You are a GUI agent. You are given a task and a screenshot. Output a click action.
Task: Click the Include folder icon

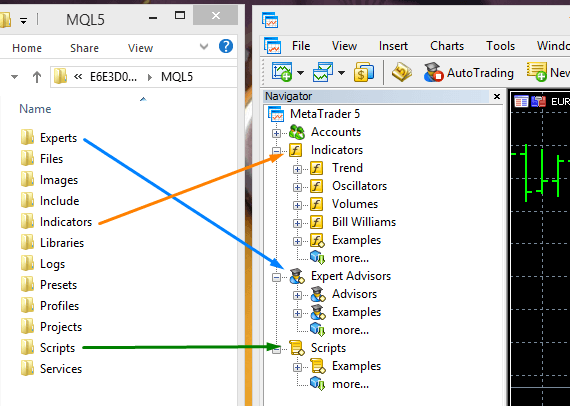(x=27, y=201)
